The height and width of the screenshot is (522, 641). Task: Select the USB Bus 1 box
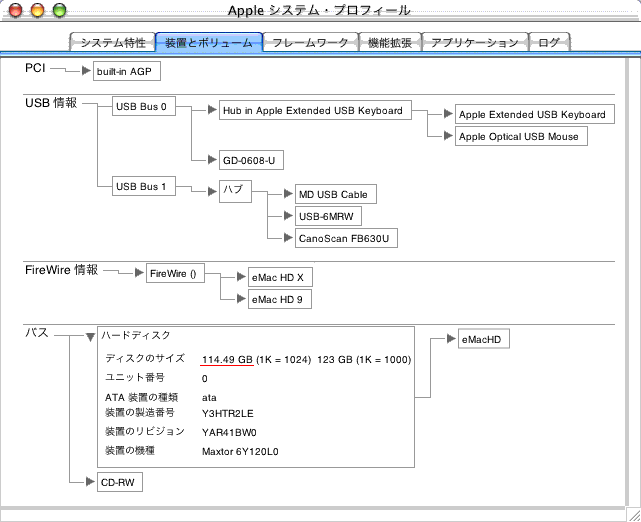(x=144, y=186)
